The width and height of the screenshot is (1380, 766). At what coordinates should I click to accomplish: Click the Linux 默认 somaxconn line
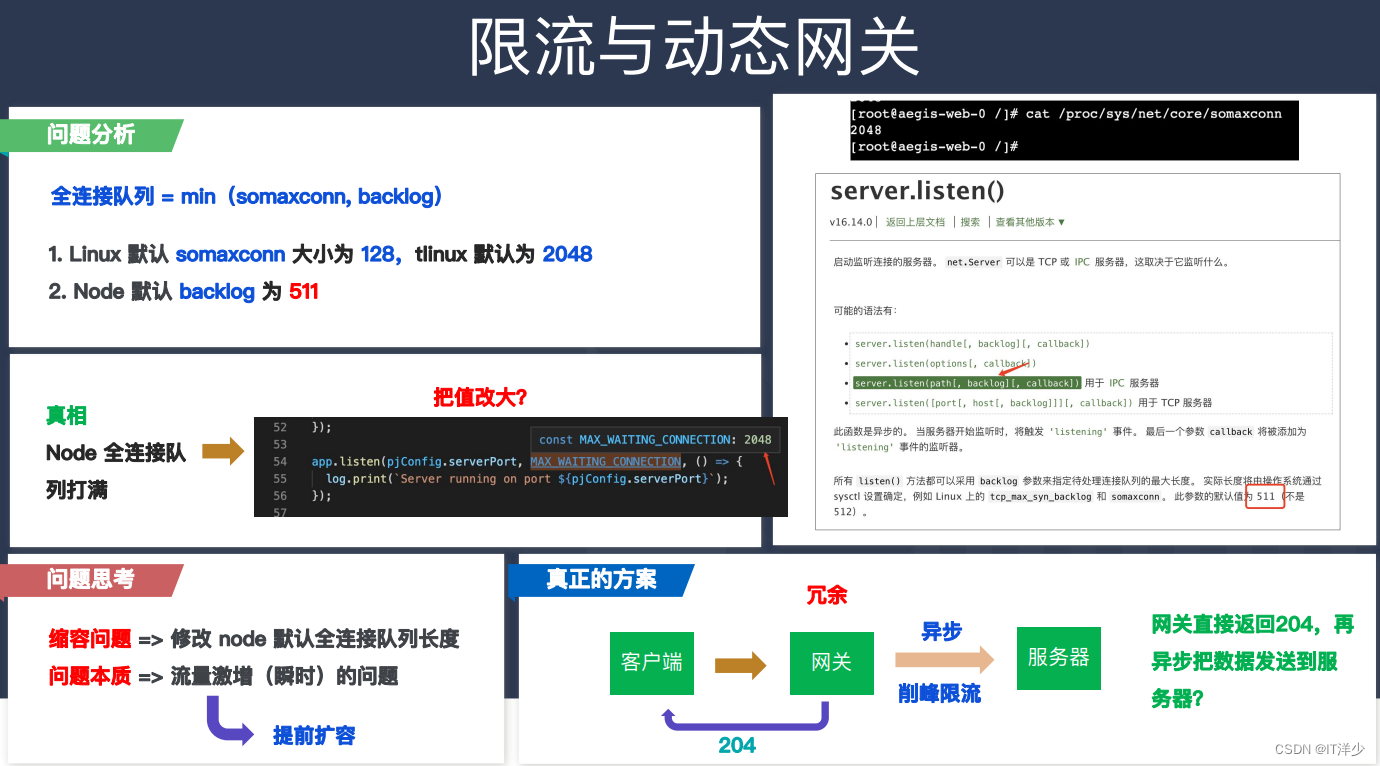click(x=320, y=255)
